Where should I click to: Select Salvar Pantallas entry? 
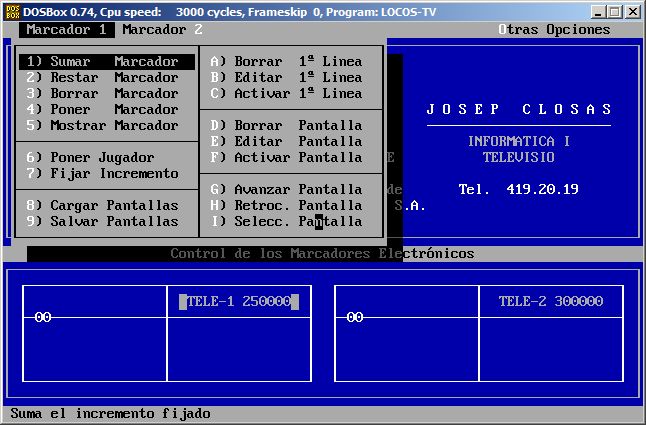[102, 222]
